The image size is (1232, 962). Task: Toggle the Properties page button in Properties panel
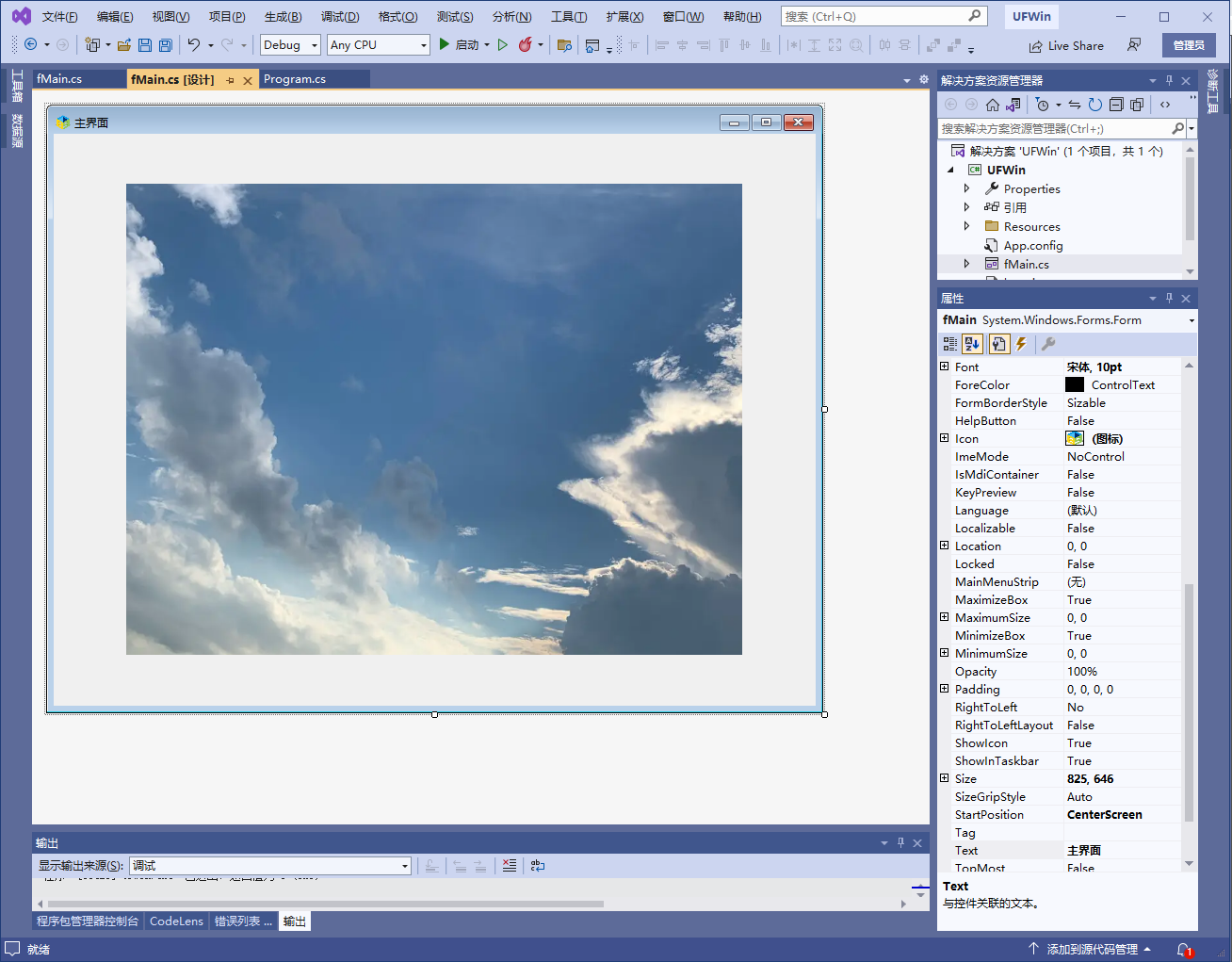coord(999,344)
